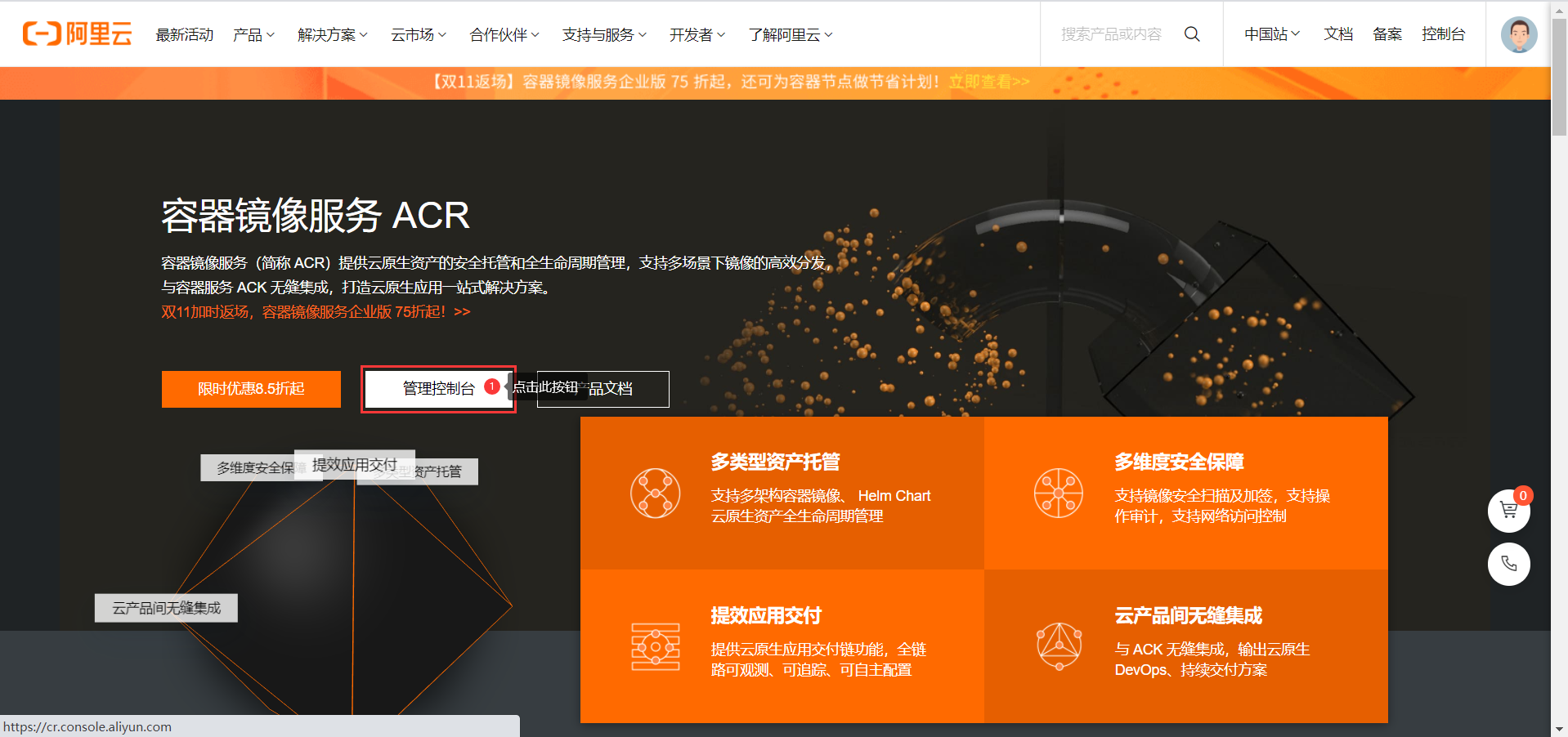Open the 控制台 link in header

pyautogui.click(x=1443, y=34)
